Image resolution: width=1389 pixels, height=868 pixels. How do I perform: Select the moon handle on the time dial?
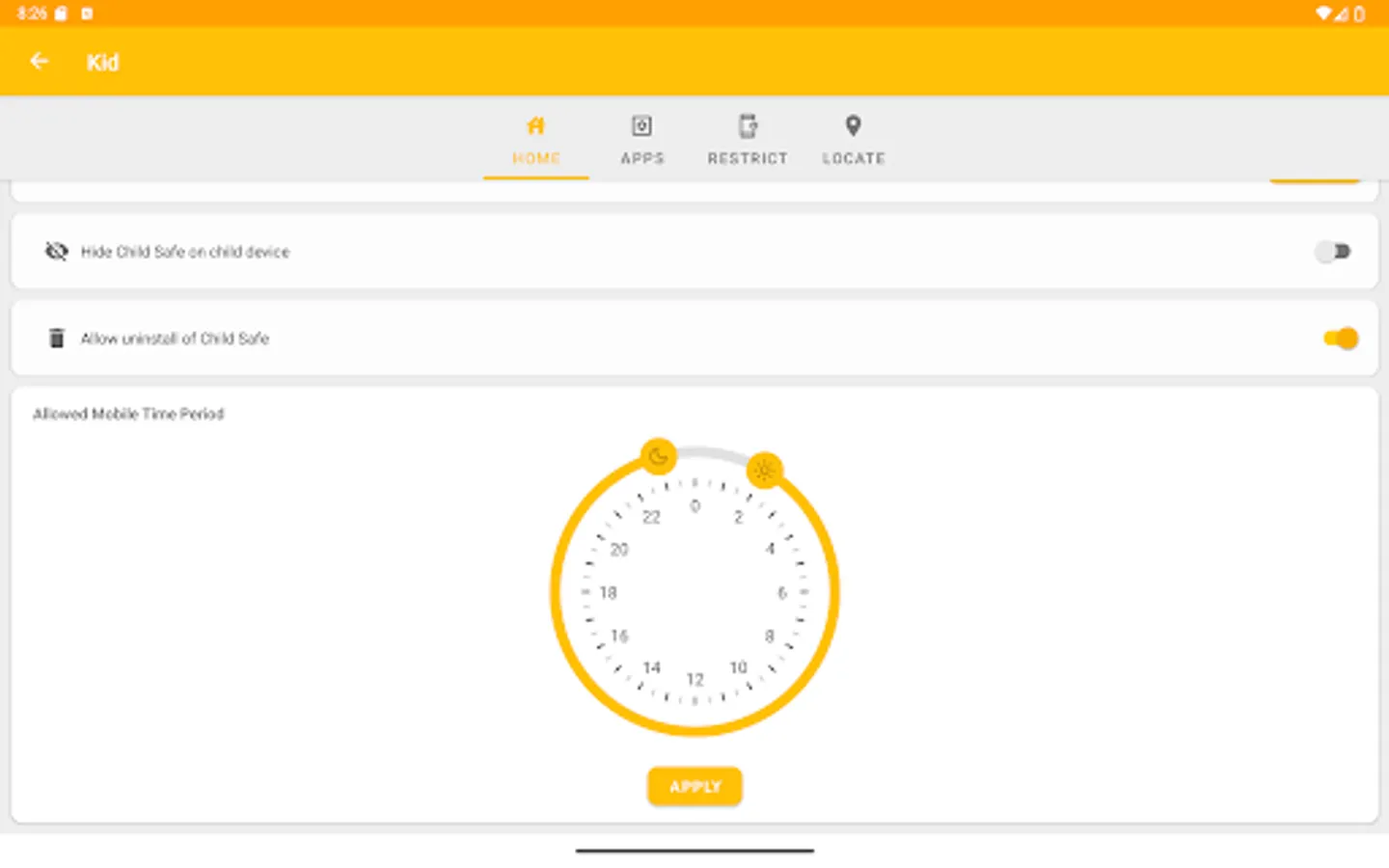[x=658, y=456]
